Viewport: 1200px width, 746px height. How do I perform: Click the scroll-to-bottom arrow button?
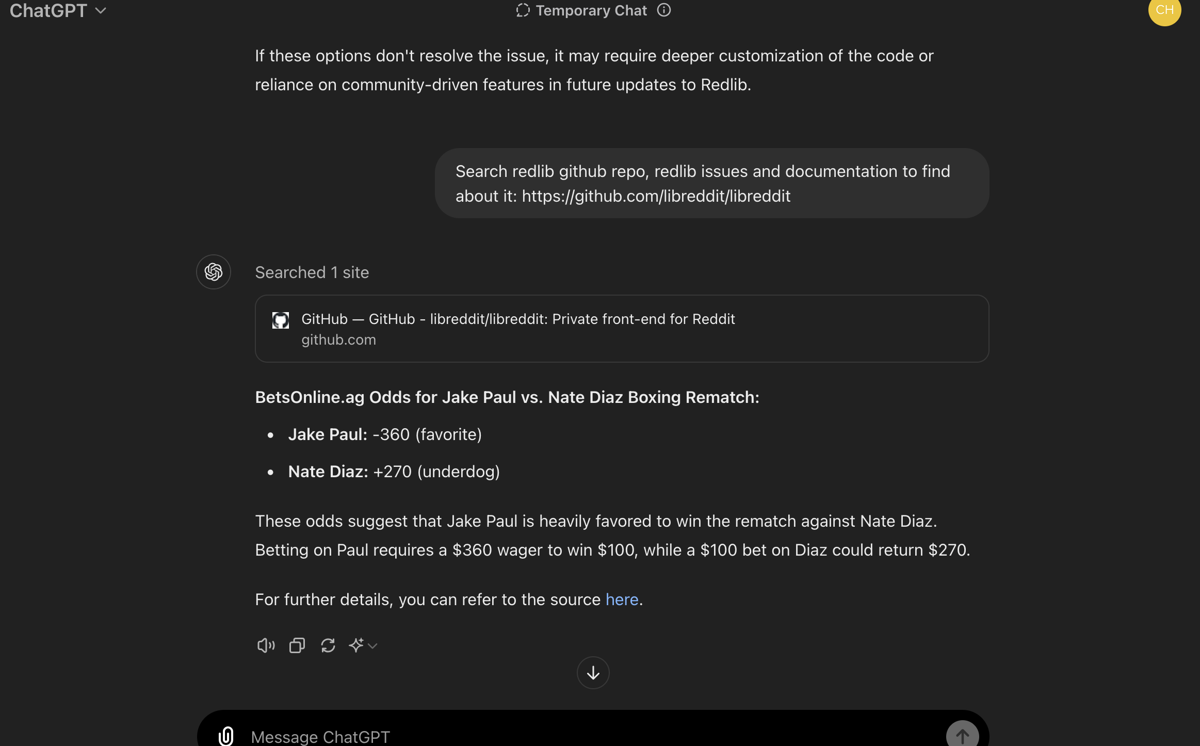pyautogui.click(x=593, y=673)
